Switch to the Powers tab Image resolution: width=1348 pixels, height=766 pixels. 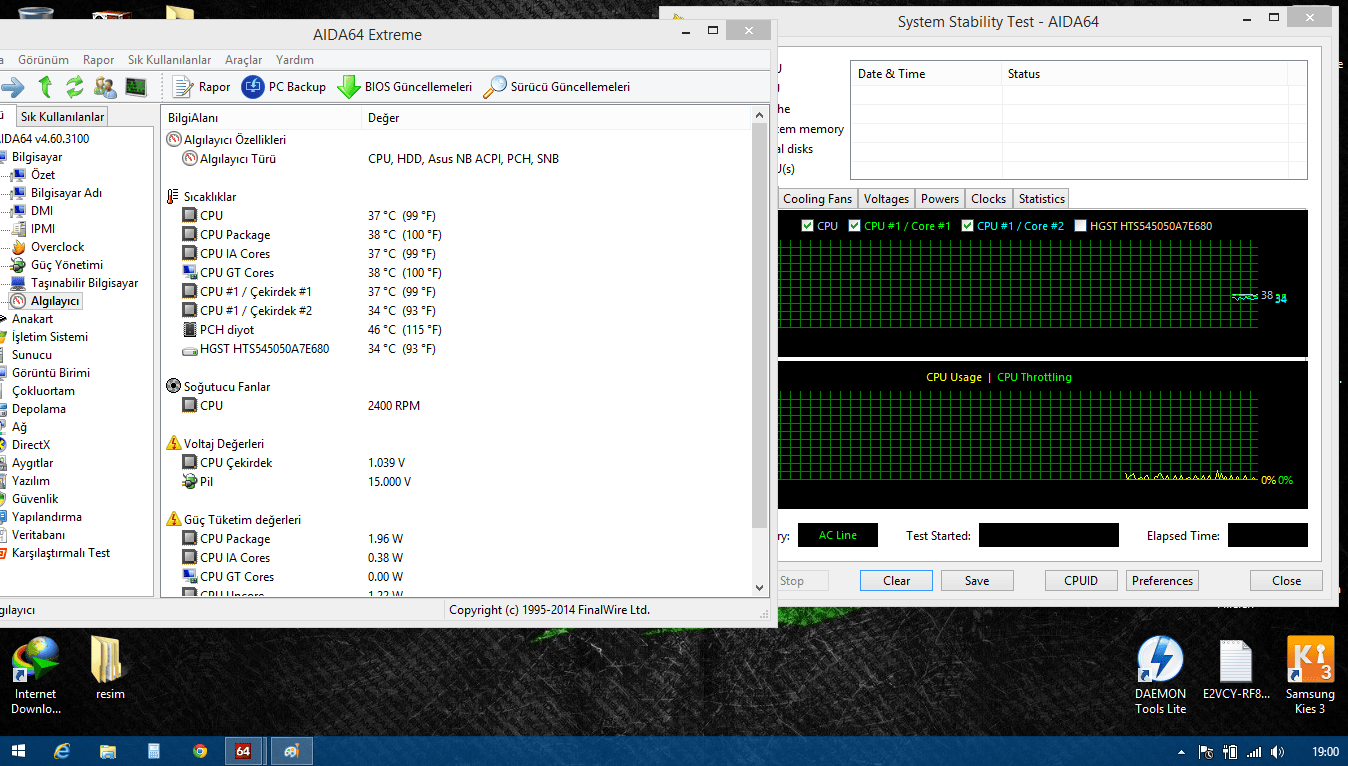(x=940, y=199)
